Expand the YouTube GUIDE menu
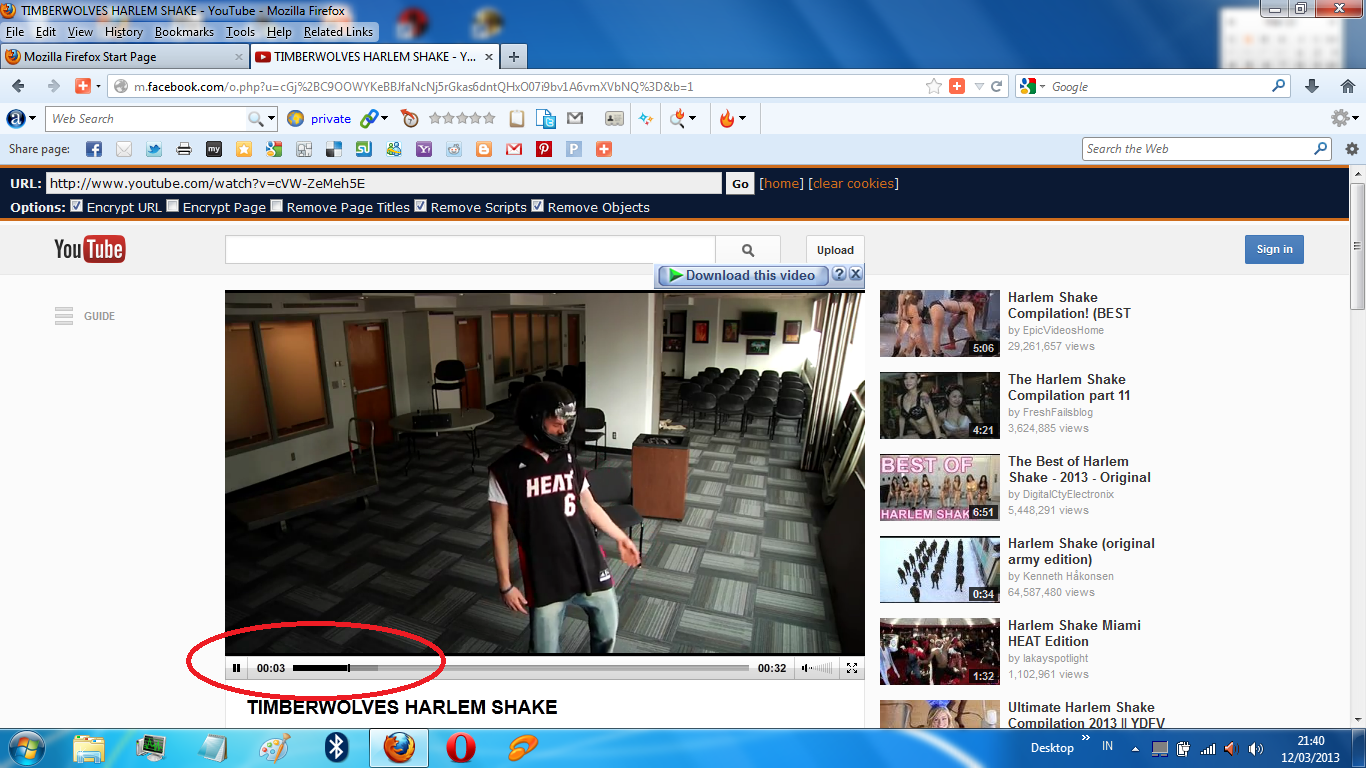This screenshot has width=1366, height=768. (85, 316)
